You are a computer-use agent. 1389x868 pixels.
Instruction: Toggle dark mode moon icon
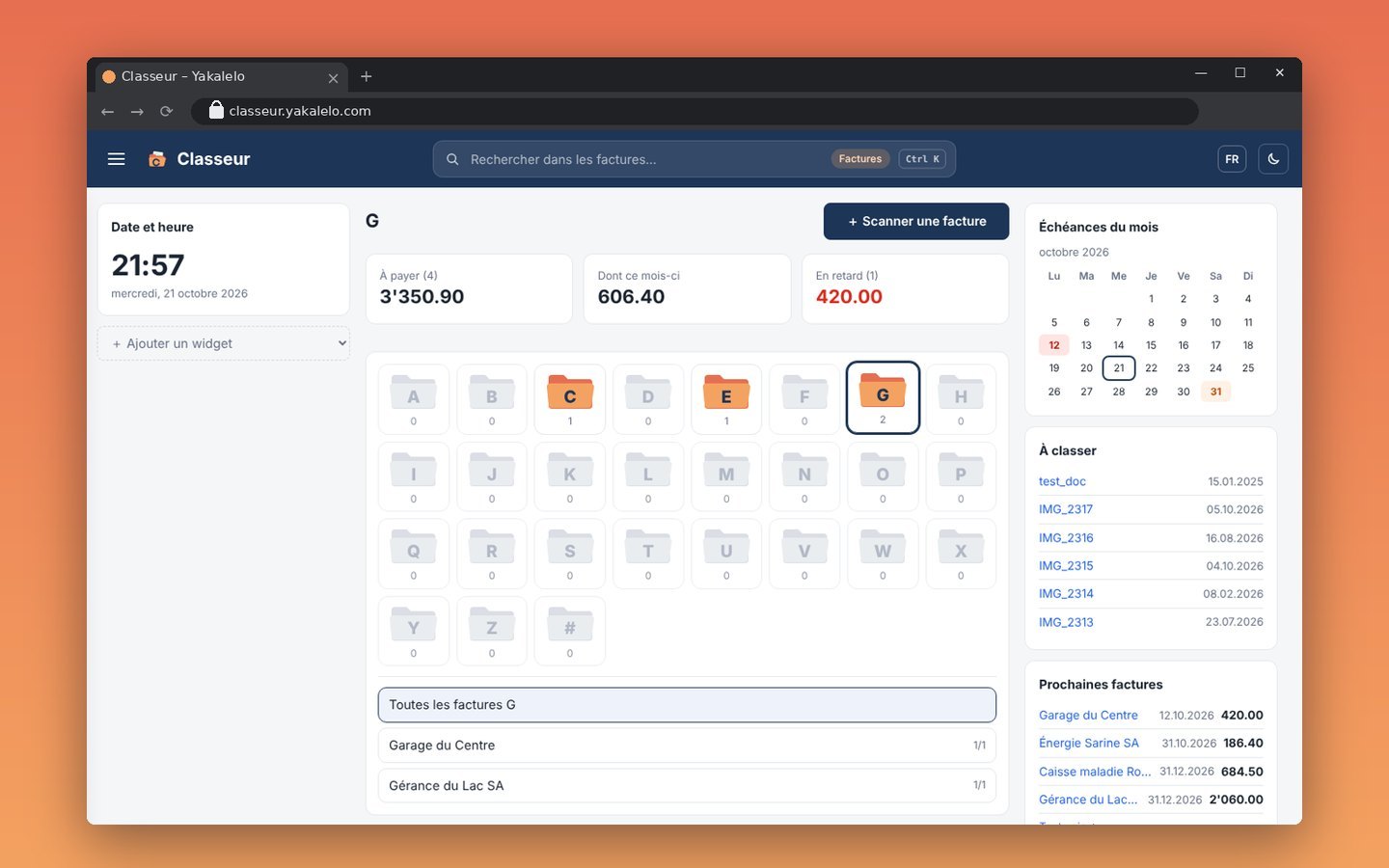(1273, 159)
